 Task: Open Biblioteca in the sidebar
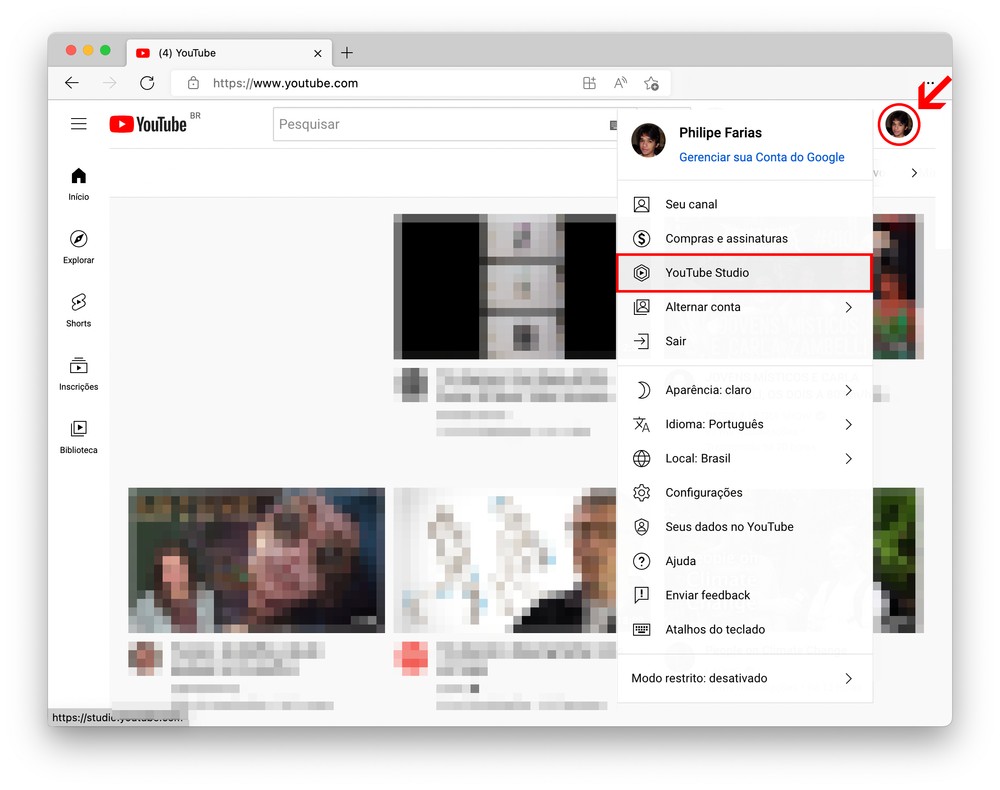(79, 436)
